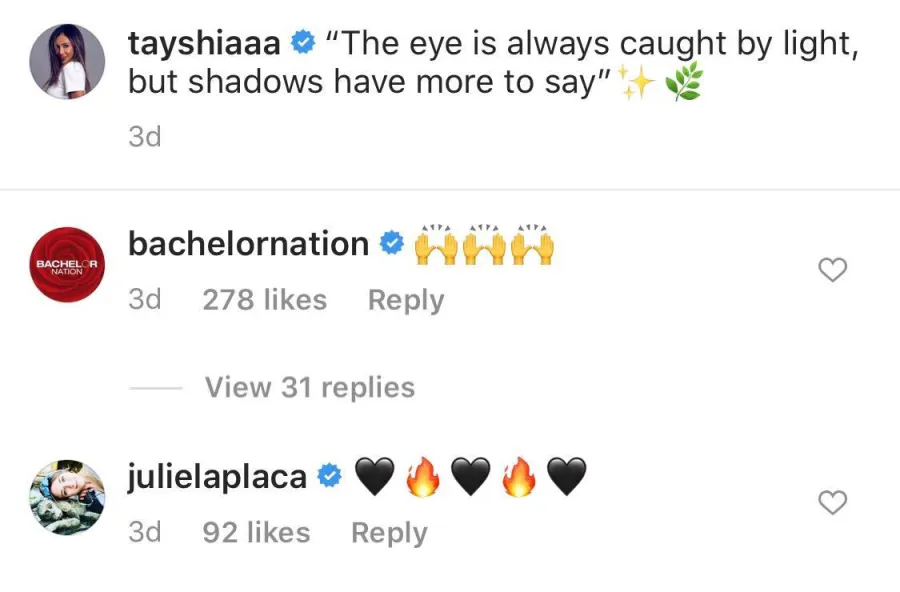The height and width of the screenshot is (592, 900).
Task: Like julielaplaca's comment with the heart icon
Action: pyautogui.click(x=833, y=504)
